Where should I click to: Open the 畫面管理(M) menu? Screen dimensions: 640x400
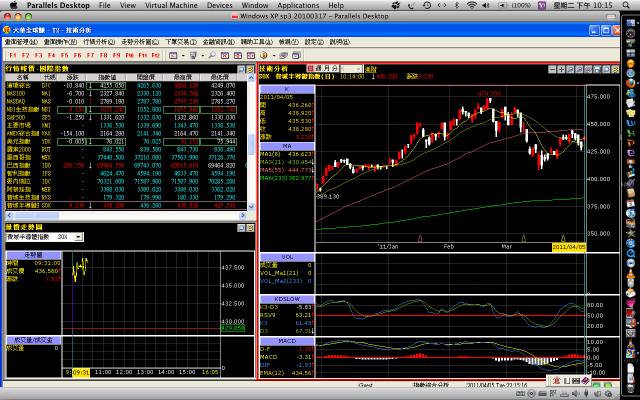pos(21,42)
